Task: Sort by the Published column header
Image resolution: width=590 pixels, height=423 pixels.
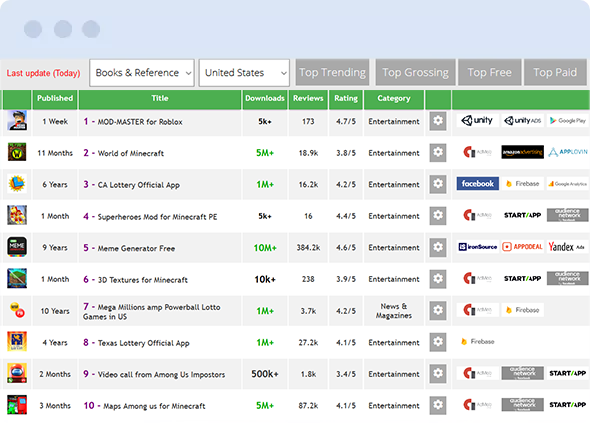Action: click(x=55, y=99)
